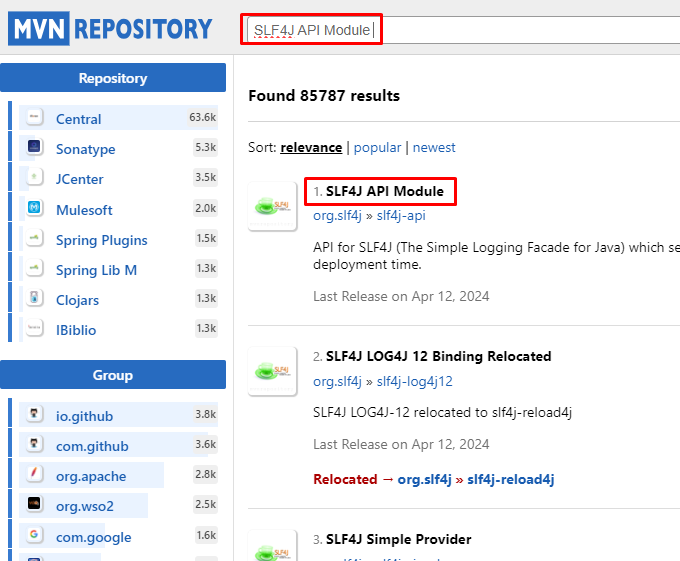Open the slf4j-api artifact link
The image size is (680, 561).
point(401,215)
